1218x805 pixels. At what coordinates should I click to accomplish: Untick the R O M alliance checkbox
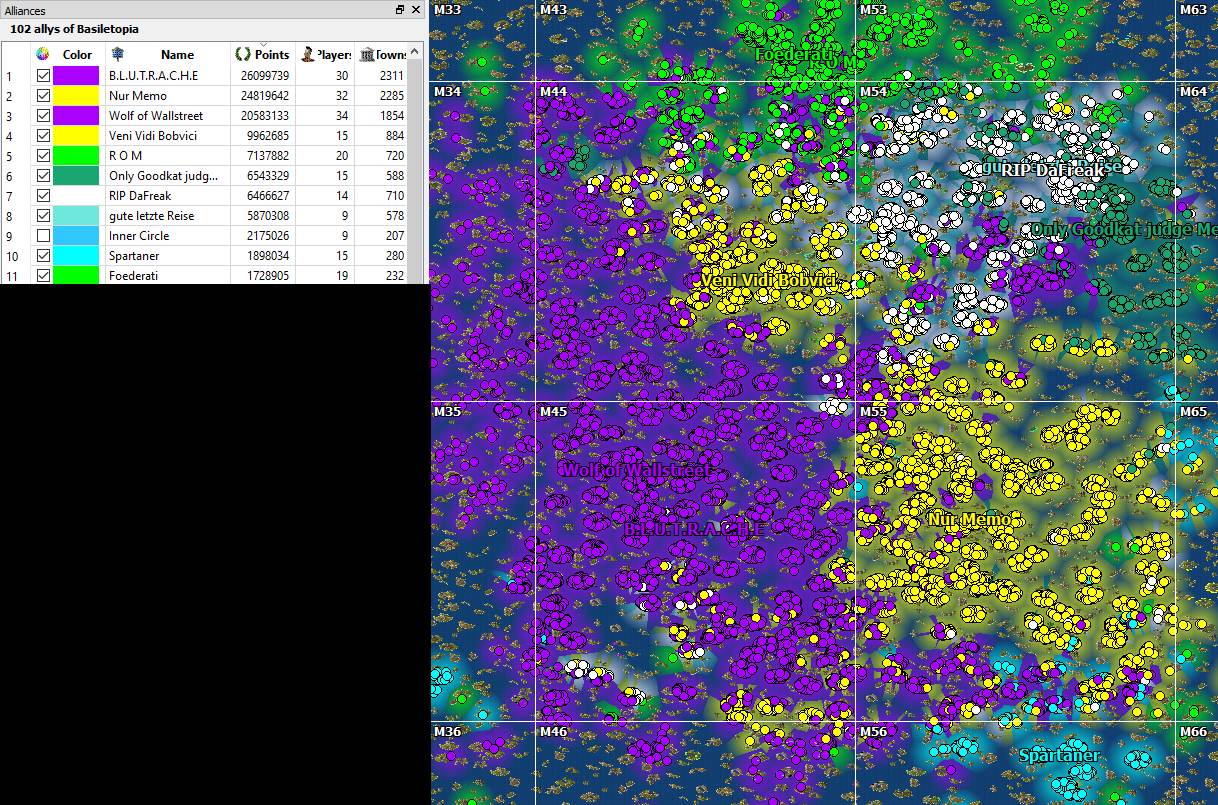point(43,156)
